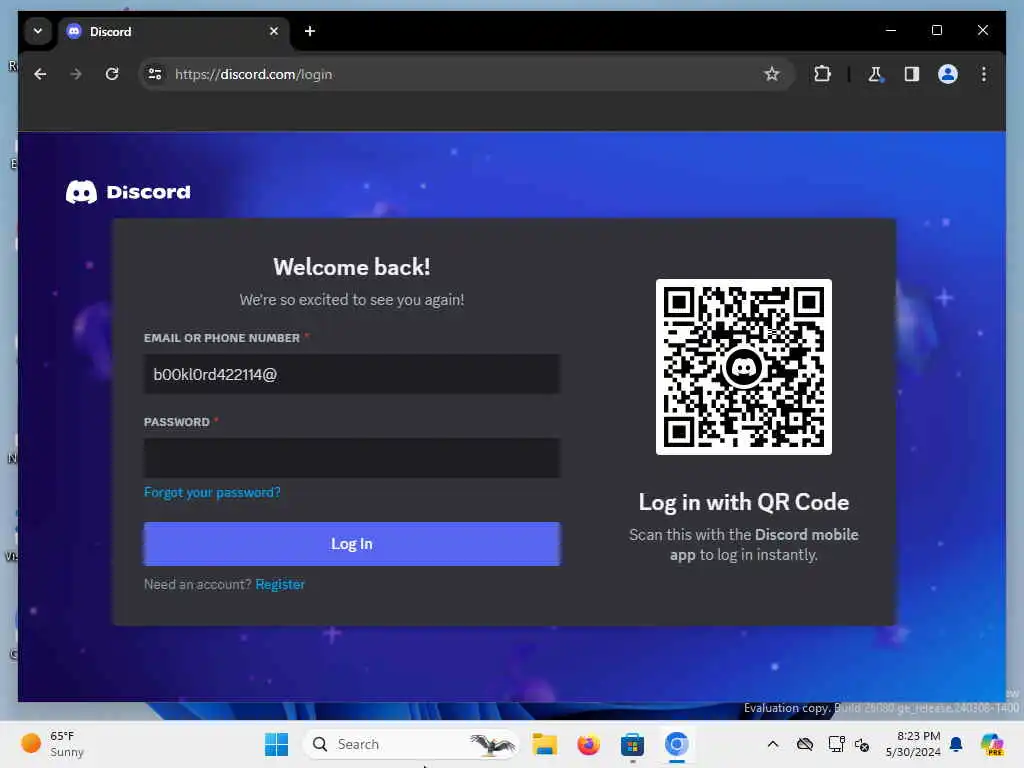Click the network display tray icon

coord(836,744)
